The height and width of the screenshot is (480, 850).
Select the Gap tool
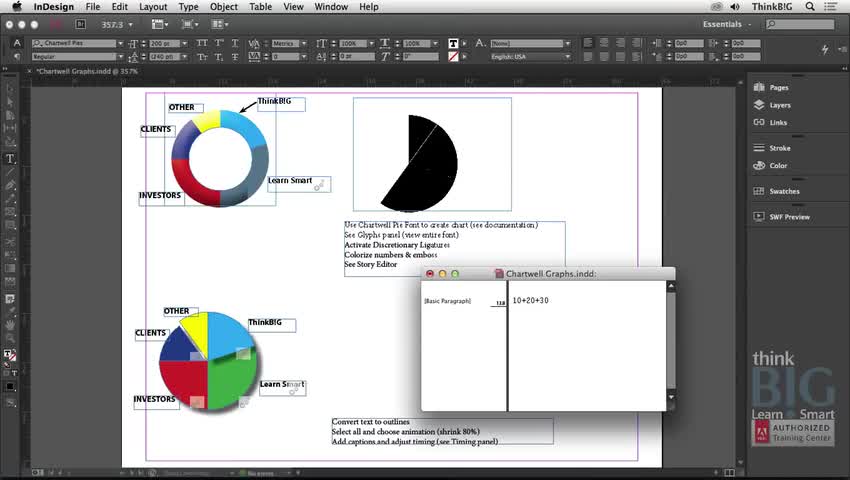pos(10,128)
